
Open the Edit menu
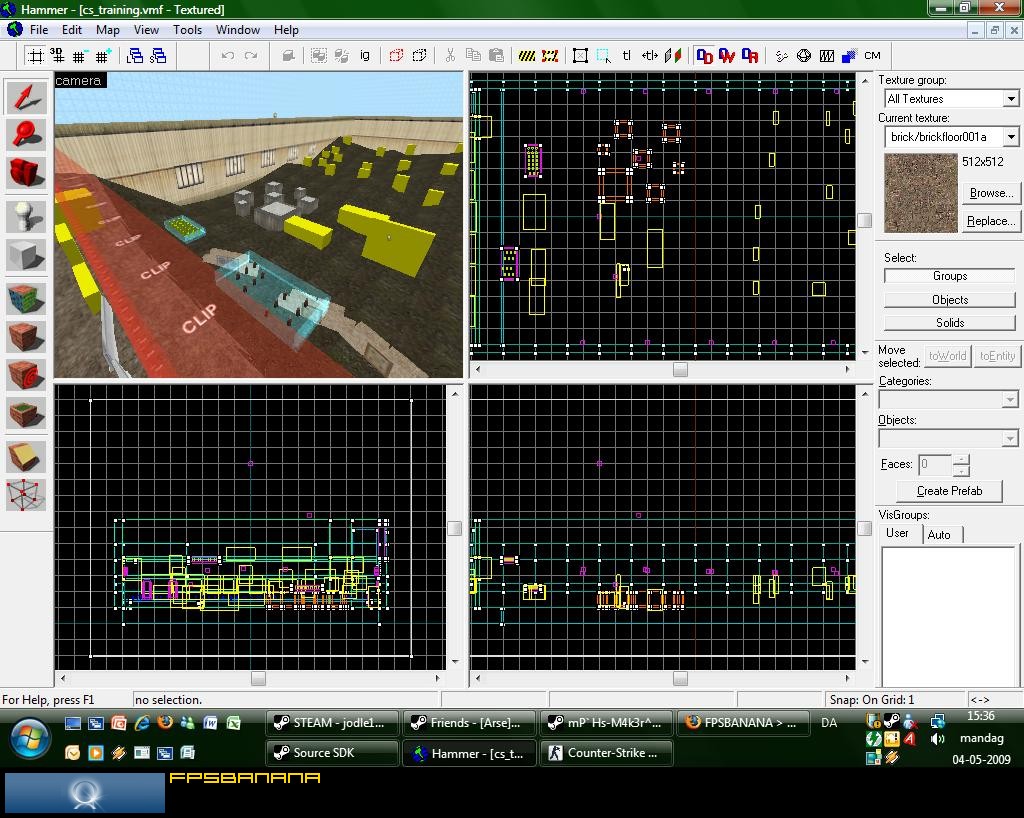click(72, 30)
